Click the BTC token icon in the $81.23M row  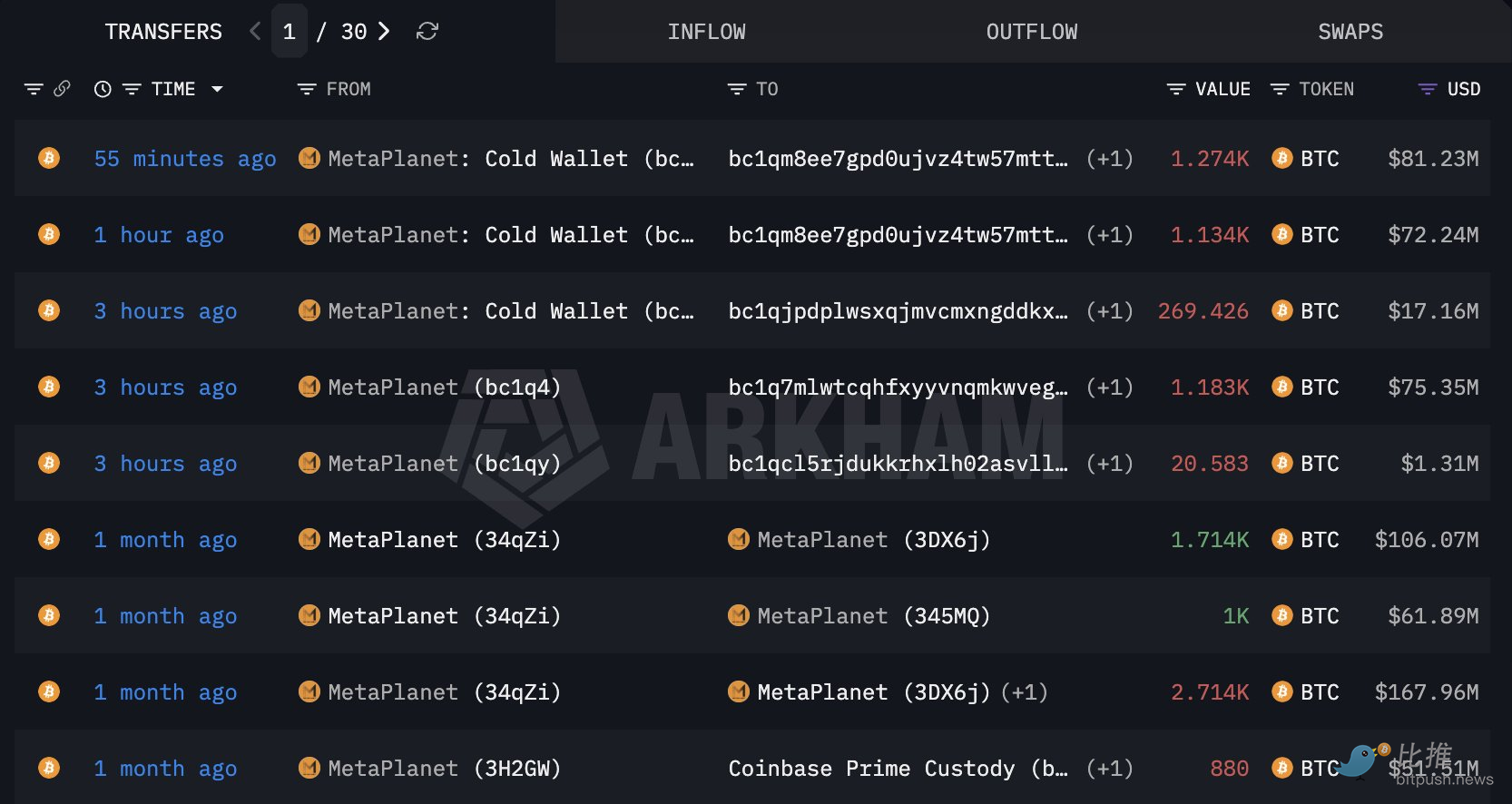pos(1282,158)
